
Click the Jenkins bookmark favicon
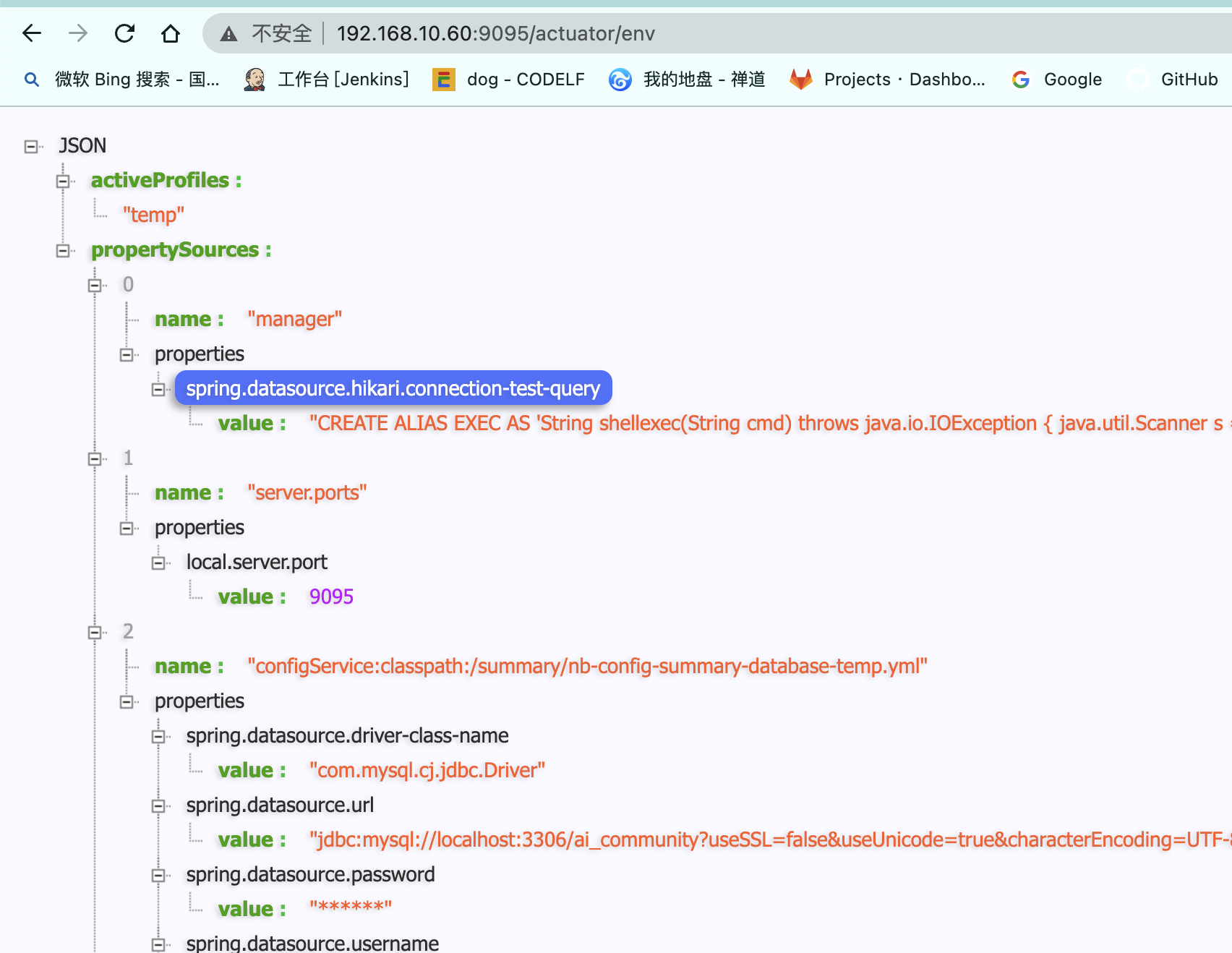[254, 80]
